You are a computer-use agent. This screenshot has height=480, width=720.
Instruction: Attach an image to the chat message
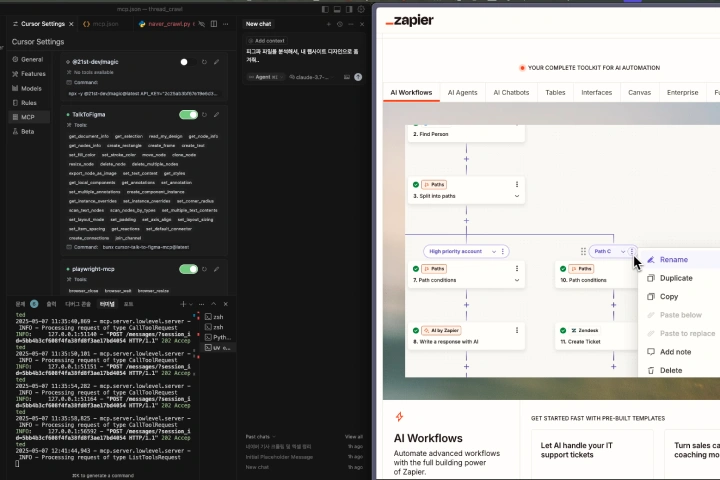pos(347,77)
